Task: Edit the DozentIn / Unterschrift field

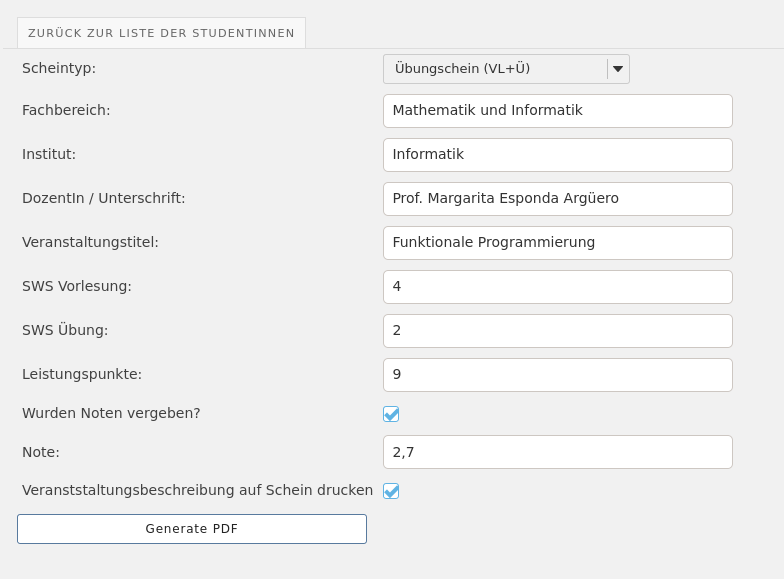Action: pos(558,199)
